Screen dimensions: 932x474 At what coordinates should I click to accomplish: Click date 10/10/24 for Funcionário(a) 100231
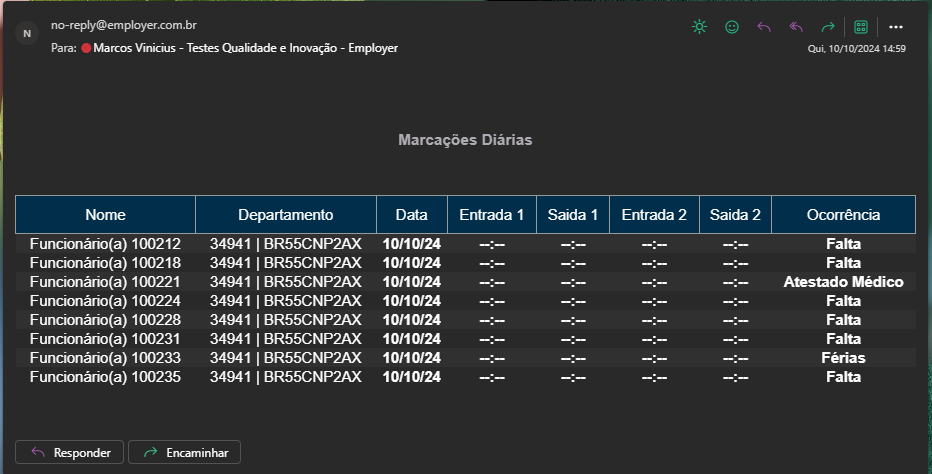click(x=412, y=339)
